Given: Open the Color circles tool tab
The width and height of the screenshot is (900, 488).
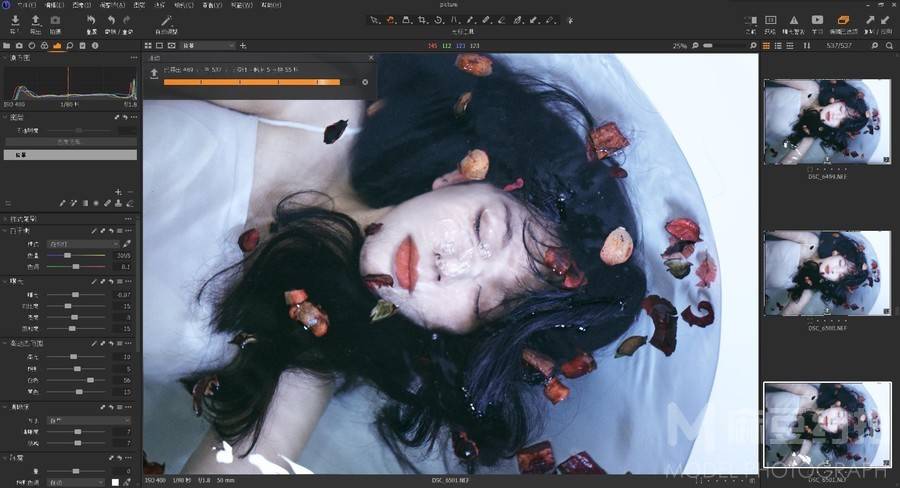Looking at the screenshot, I should click(x=44, y=45).
